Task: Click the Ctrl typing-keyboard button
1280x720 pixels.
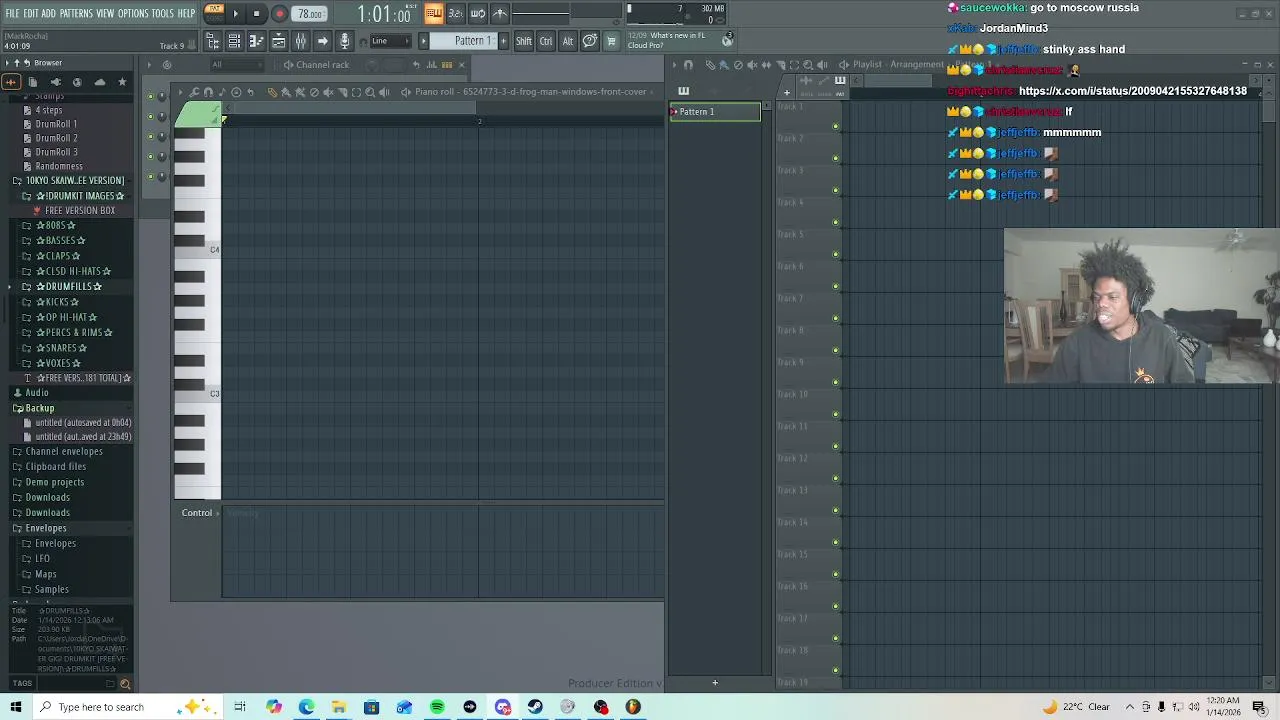Action: click(546, 41)
